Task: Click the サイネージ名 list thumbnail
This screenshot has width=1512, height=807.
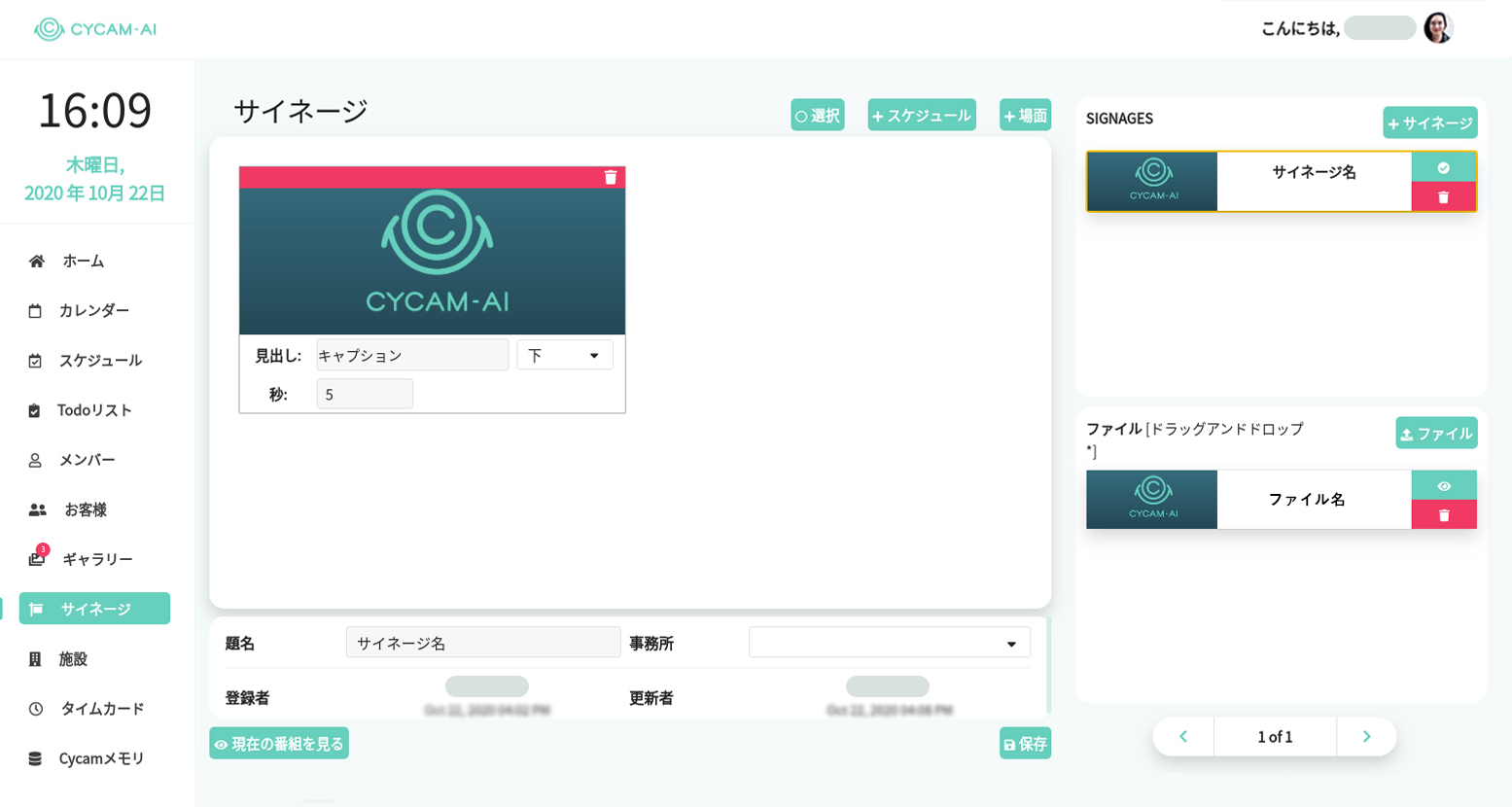Action: click(x=1152, y=181)
